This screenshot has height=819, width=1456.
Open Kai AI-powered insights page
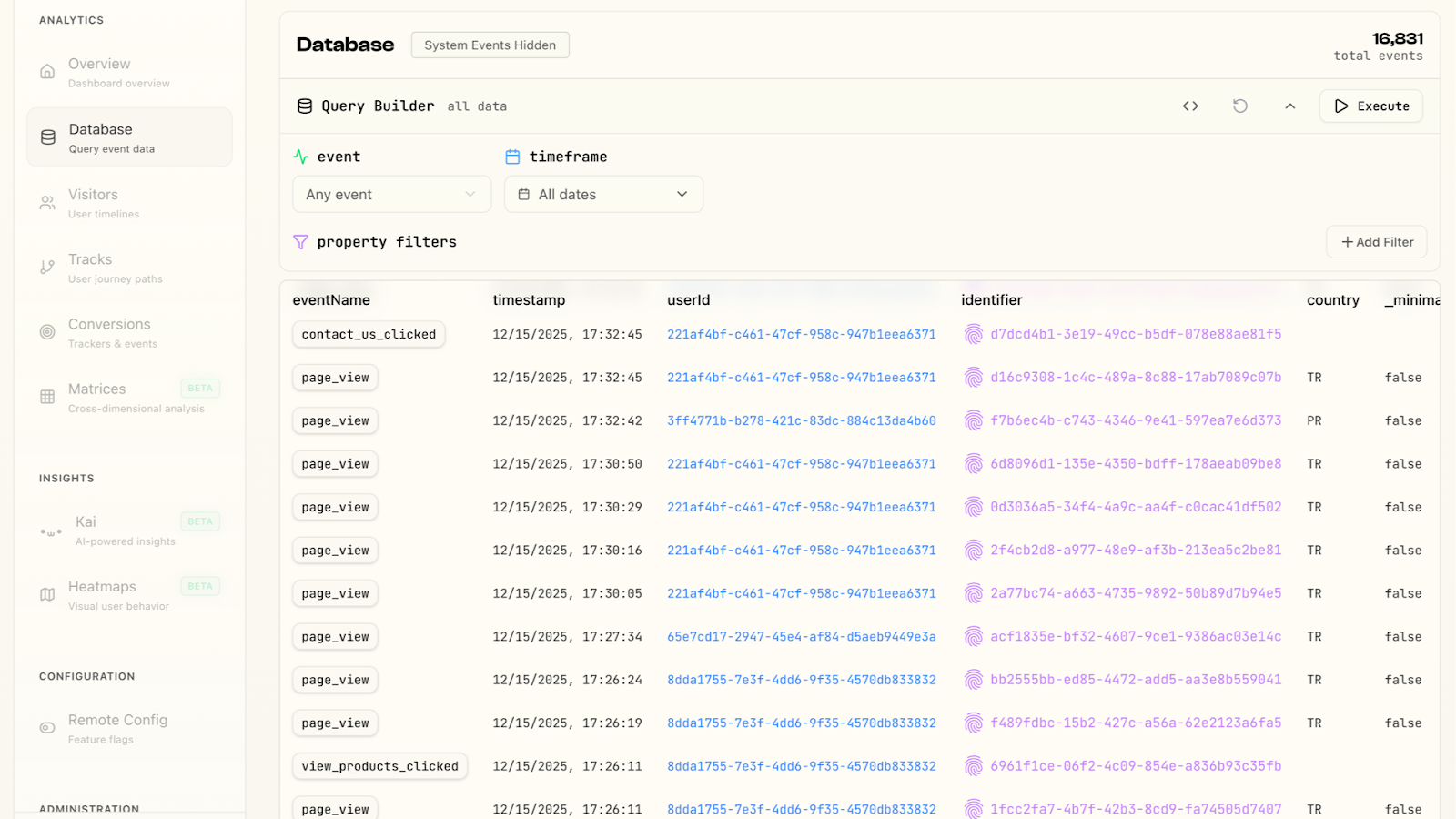125,530
